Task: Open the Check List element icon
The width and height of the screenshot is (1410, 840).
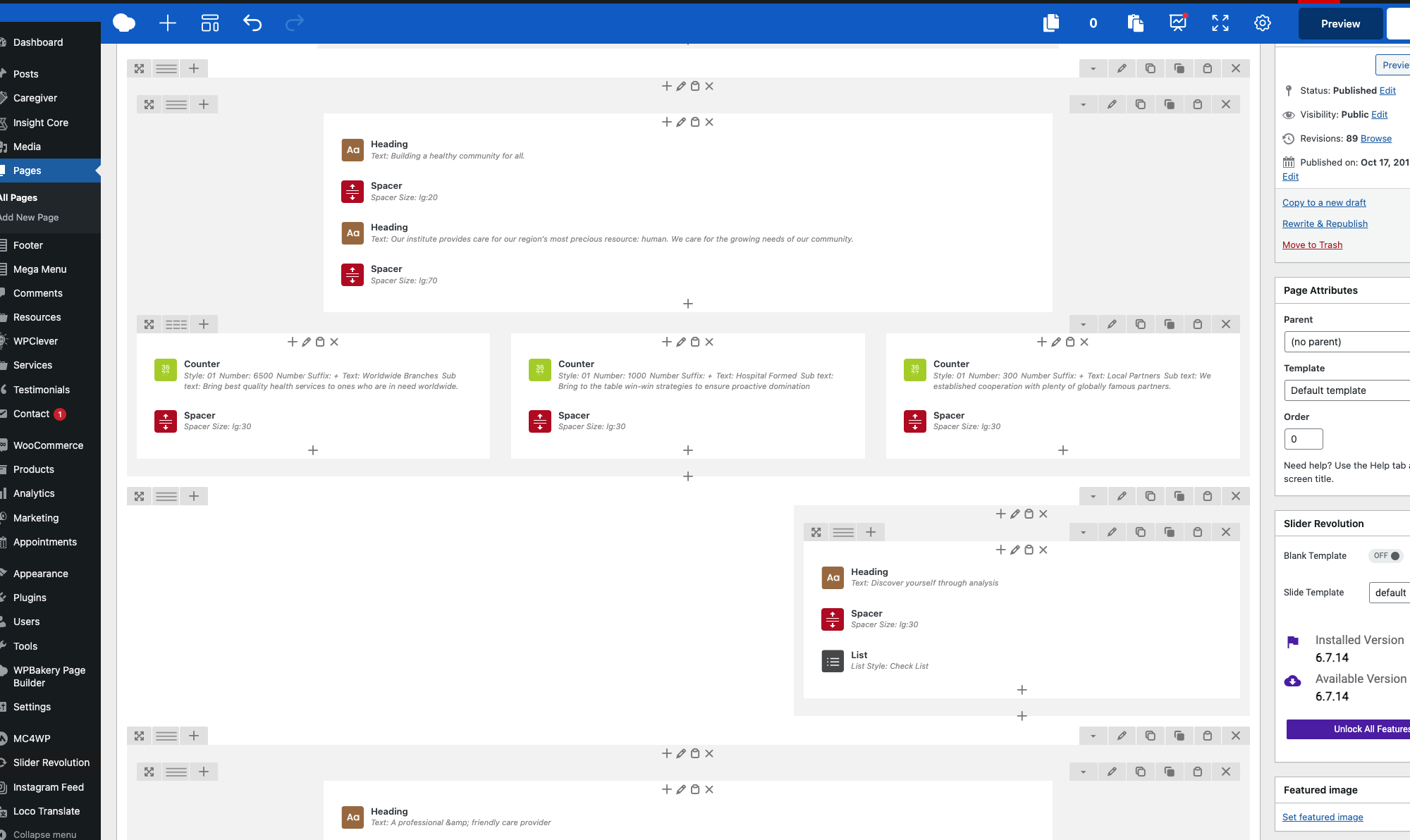Action: (833, 660)
